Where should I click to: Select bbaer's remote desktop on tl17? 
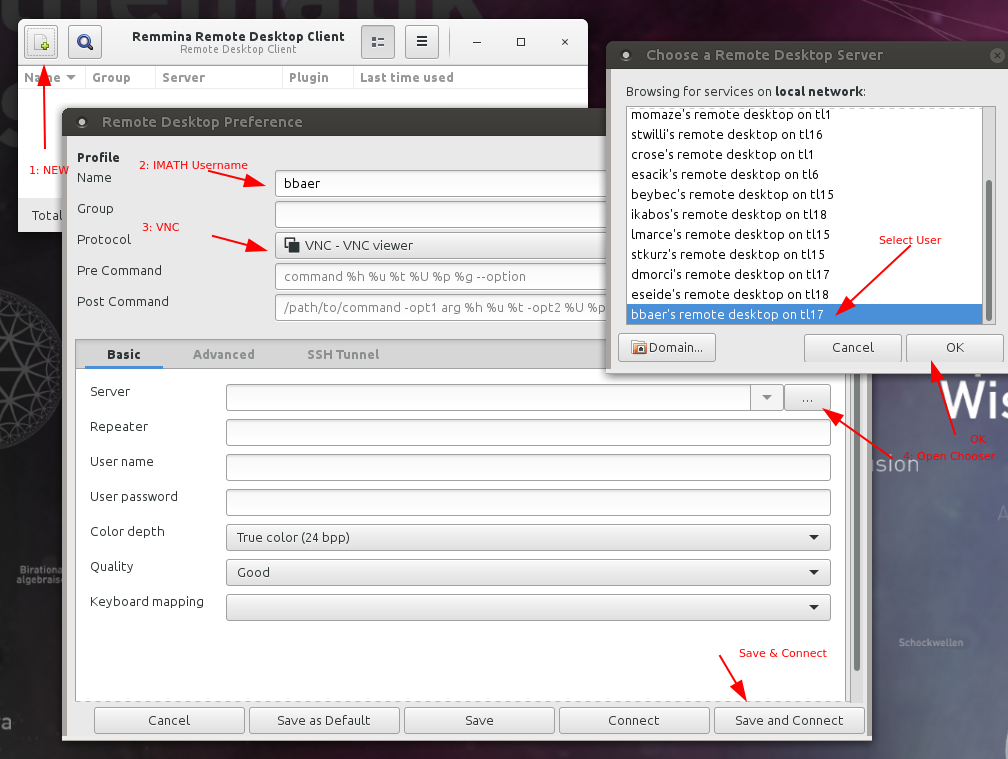pyautogui.click(x=804, y=314)
